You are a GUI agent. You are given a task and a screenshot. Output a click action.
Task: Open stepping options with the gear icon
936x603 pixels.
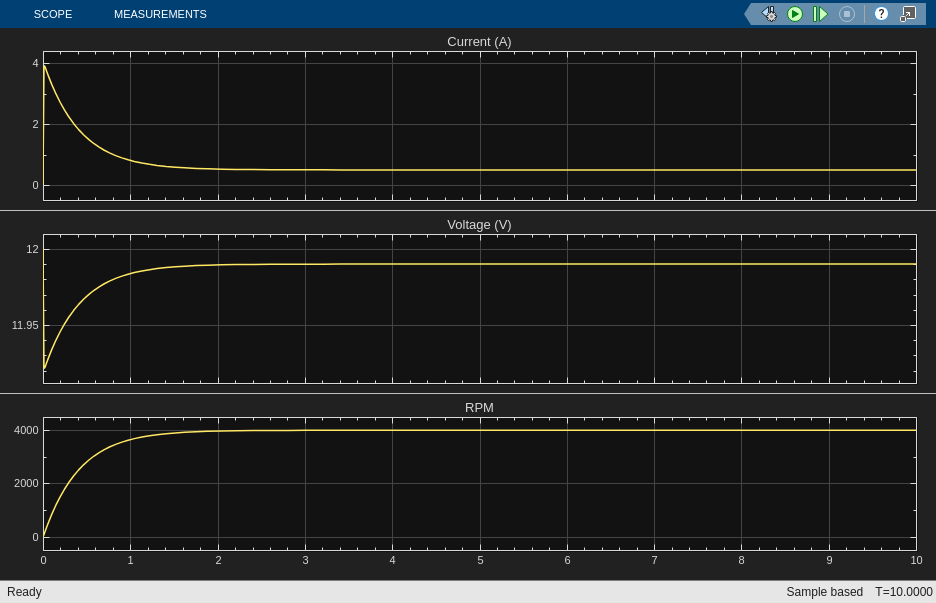pos(769,14)
